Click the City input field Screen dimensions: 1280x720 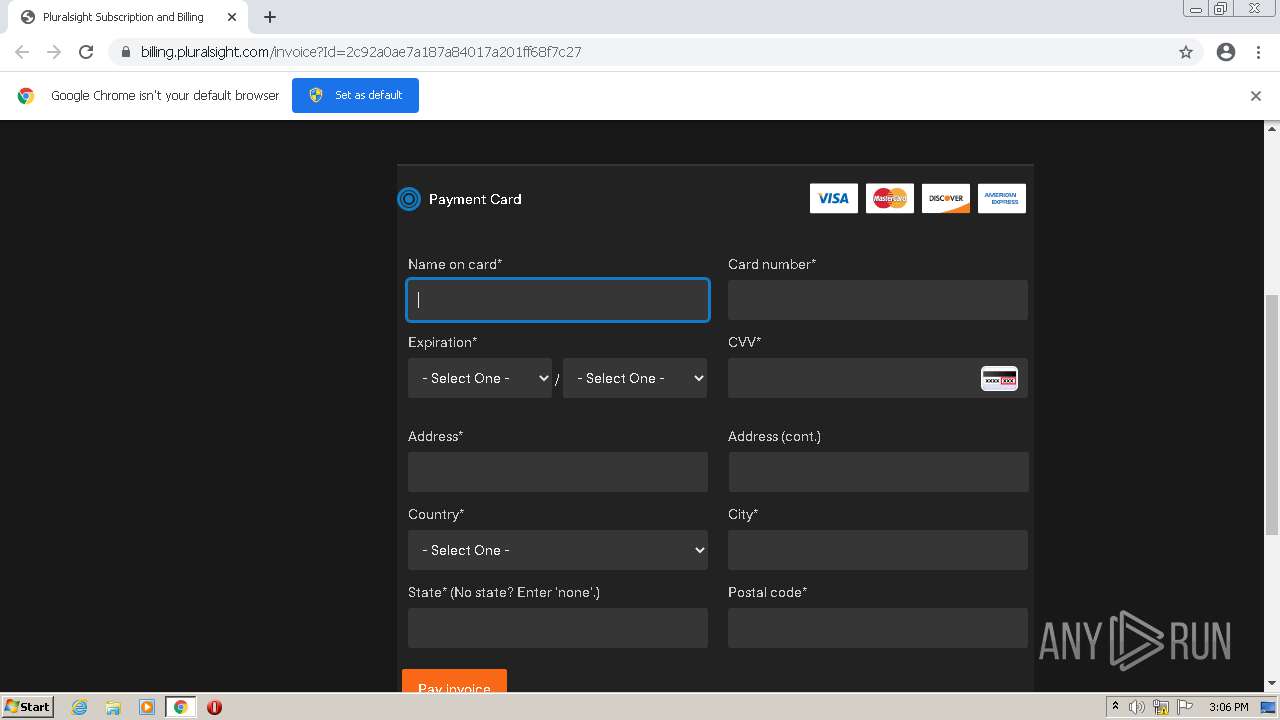[878, 550]
